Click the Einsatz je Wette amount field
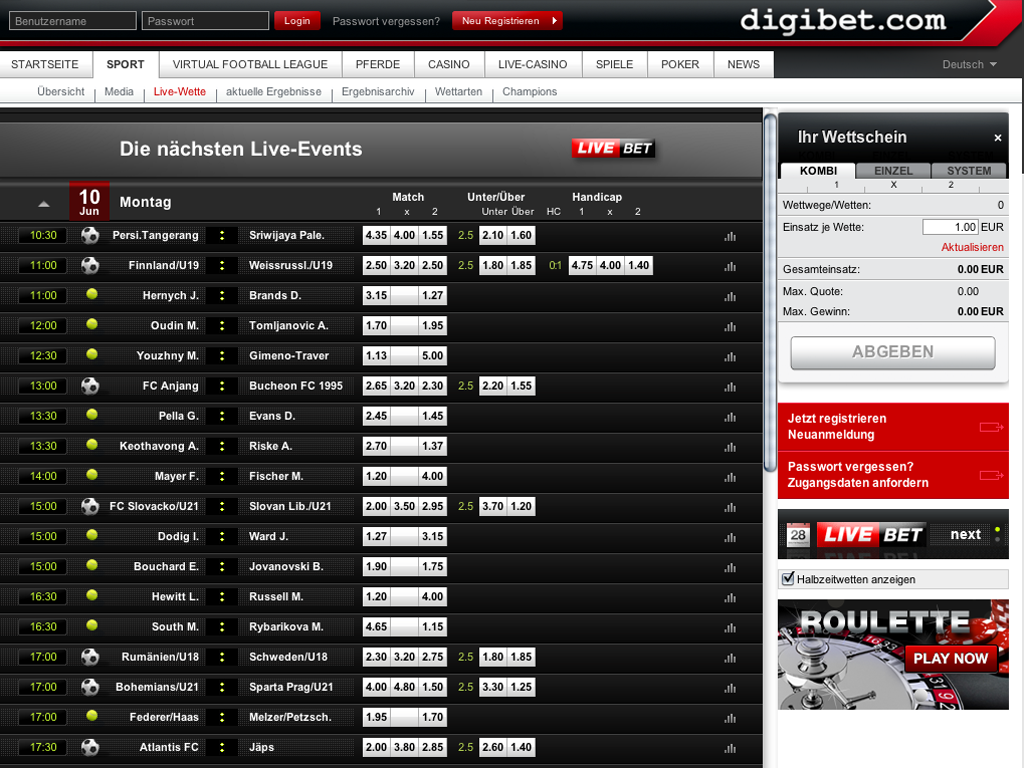Screen dimensions: 1024x768 (950, 227)
